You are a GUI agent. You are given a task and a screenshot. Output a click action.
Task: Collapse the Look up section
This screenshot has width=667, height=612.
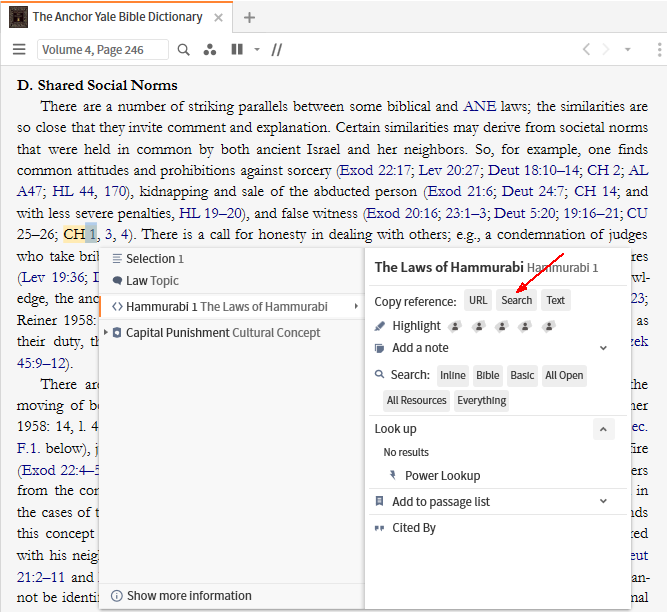point(603,429)
